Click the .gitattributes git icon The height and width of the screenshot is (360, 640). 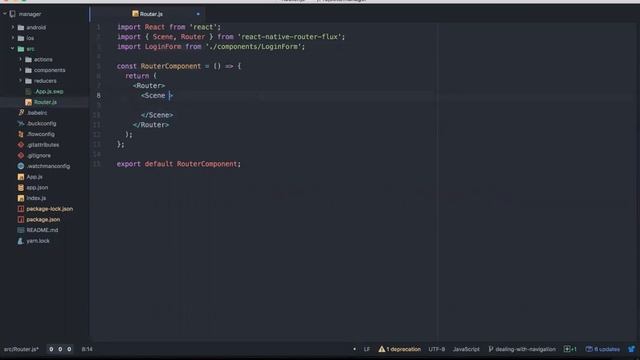pyautogui.click(x=21, y=145)
